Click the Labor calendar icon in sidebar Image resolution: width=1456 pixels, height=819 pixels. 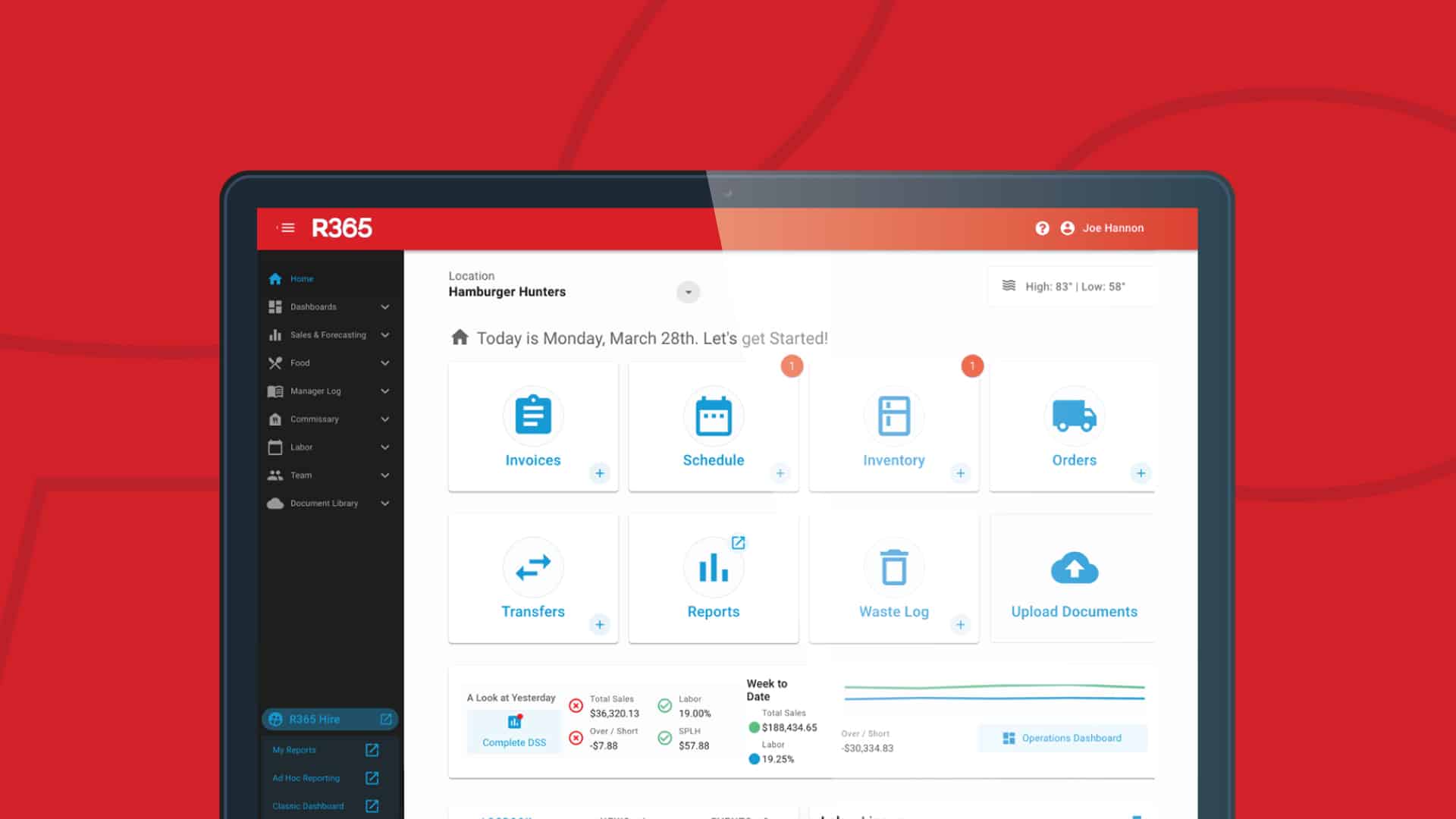(x=275, y=447)
